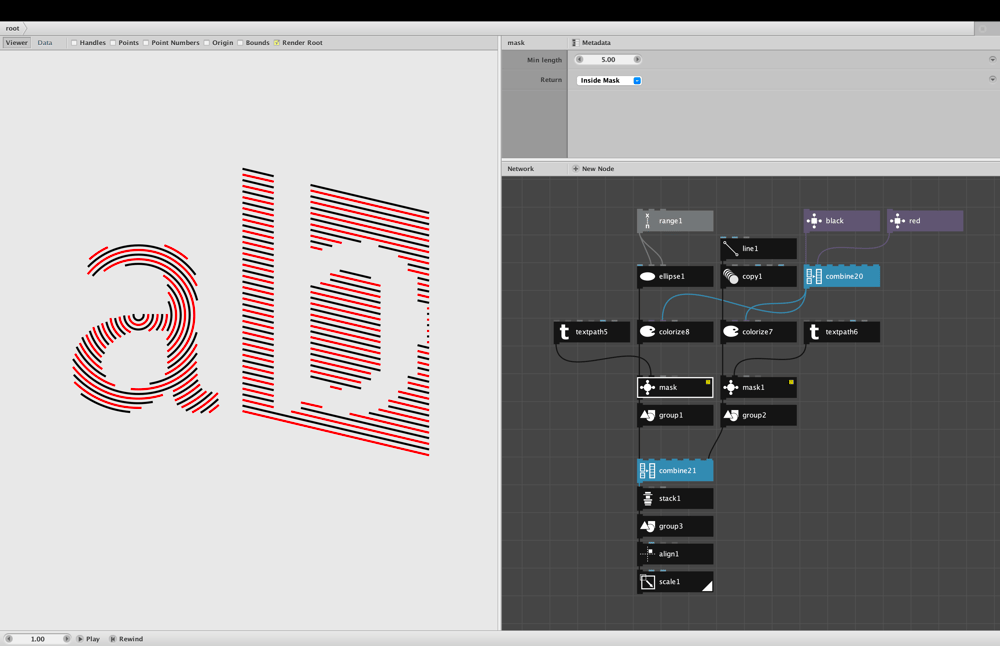This screenshot has height=646, width=1000.
Task: Enable the Origin checkbox
Action: (207, 43)
